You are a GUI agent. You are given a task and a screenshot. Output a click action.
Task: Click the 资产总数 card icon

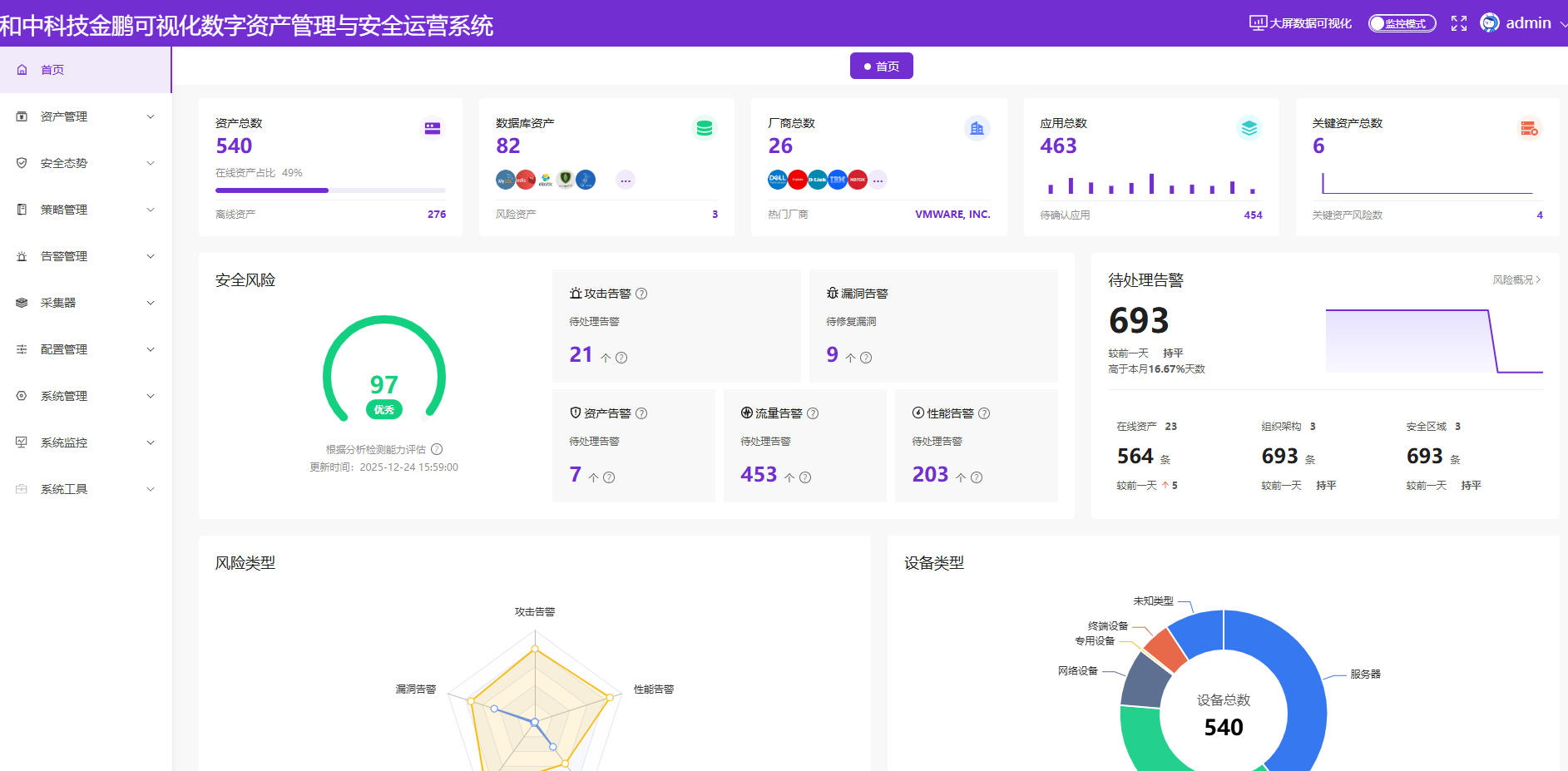(433, 128)
